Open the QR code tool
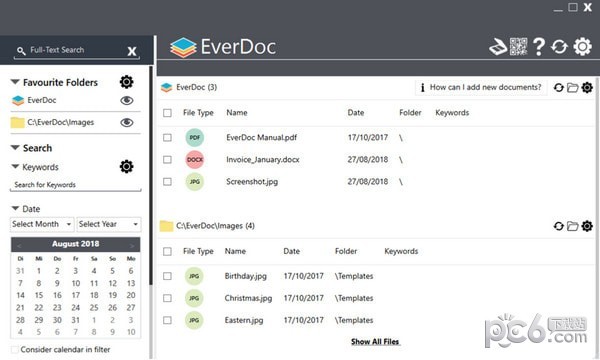The width and height of the screenshot is (600, 360). [518, 47]
